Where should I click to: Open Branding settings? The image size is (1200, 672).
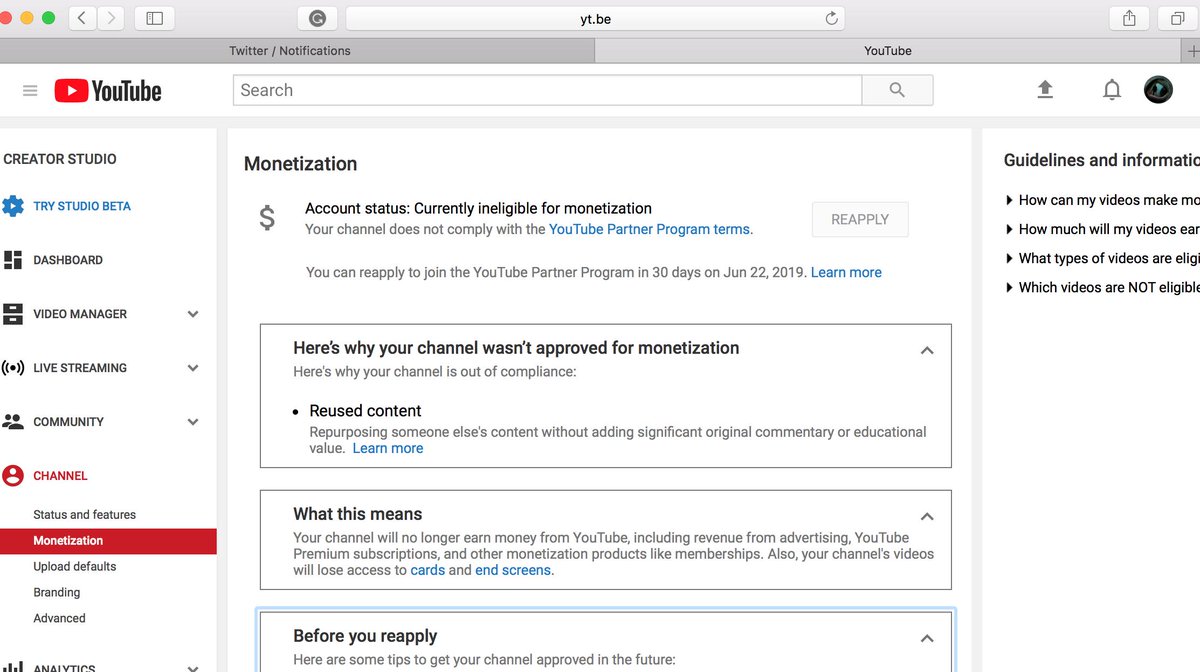58,593
